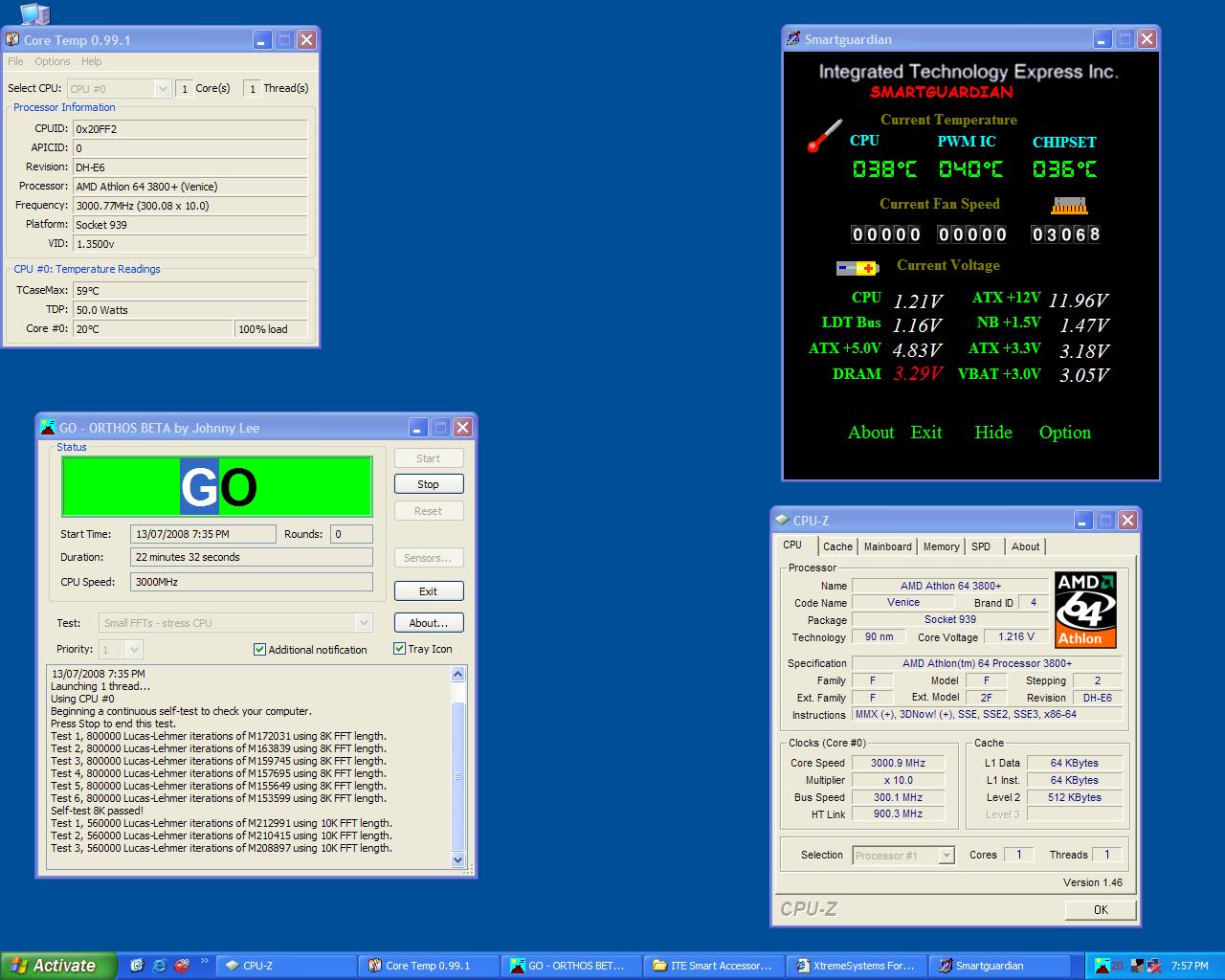The image size is (1225, 980).
Task: Click the Rounds field in ORTHOS
Action: click(x=351, y=534)
